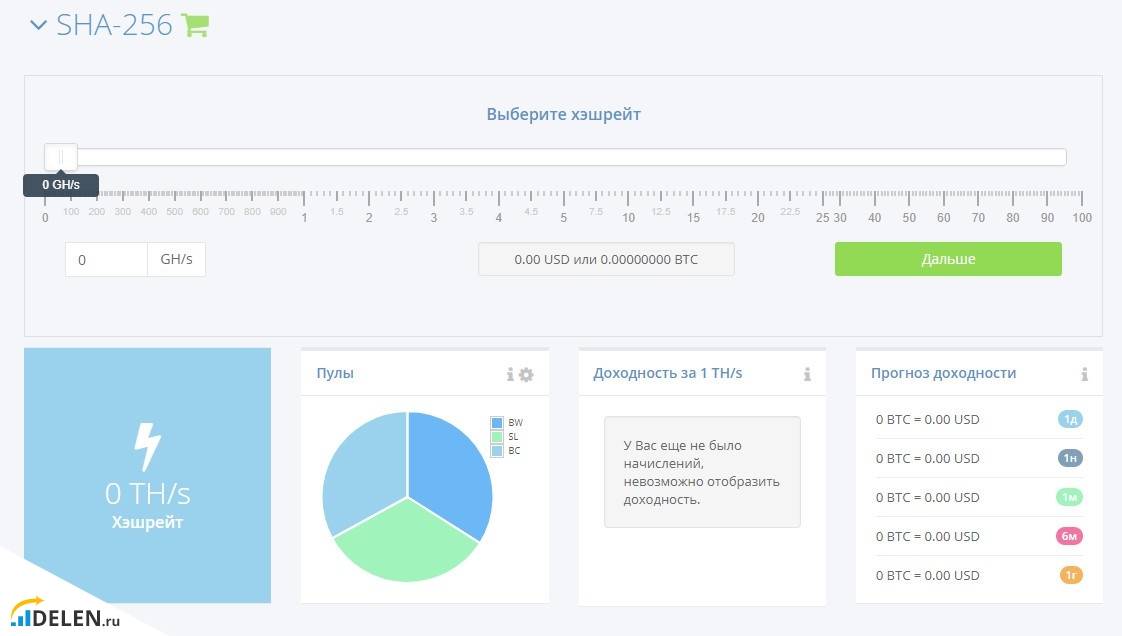Click the 0 TH/s Хэшрейт tile
Image resolution: width=1122 pixels, height=636 pixels.
(x=147, y=475)
